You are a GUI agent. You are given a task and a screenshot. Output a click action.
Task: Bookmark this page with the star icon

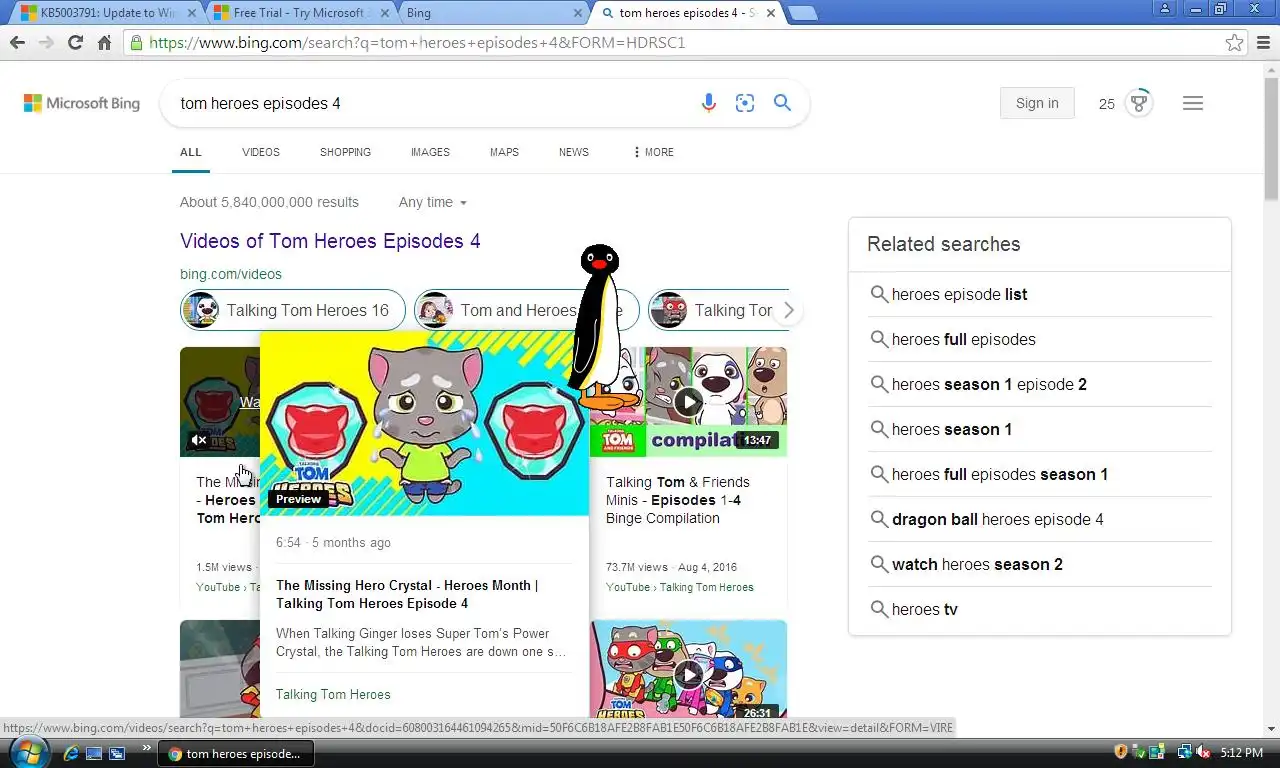point(1235,43)
